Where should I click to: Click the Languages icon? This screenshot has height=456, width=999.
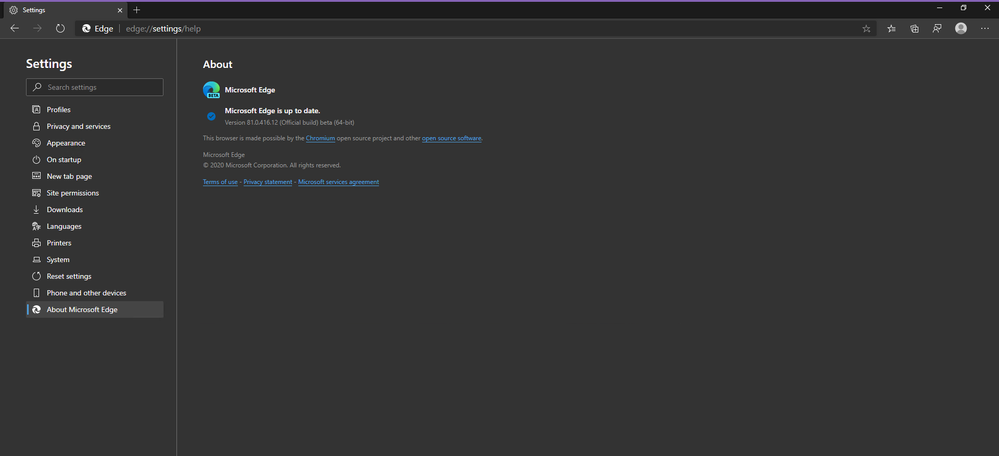click(x=36, y=226)
